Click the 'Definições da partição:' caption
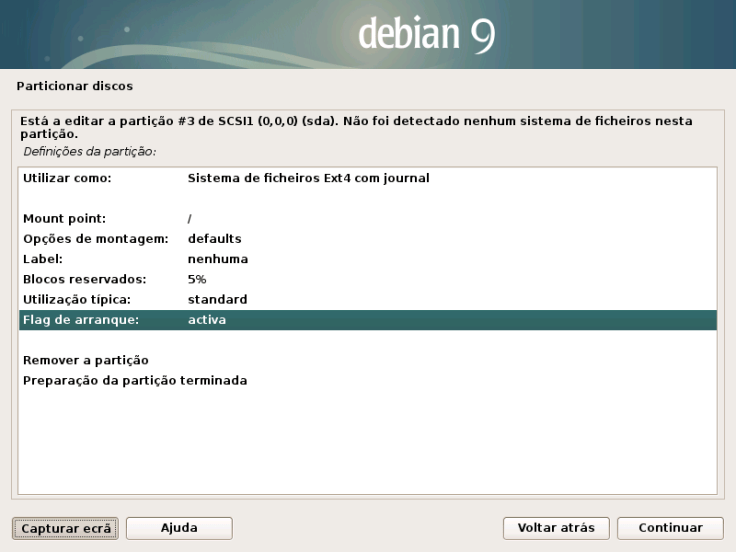 (x=90, y=151)
